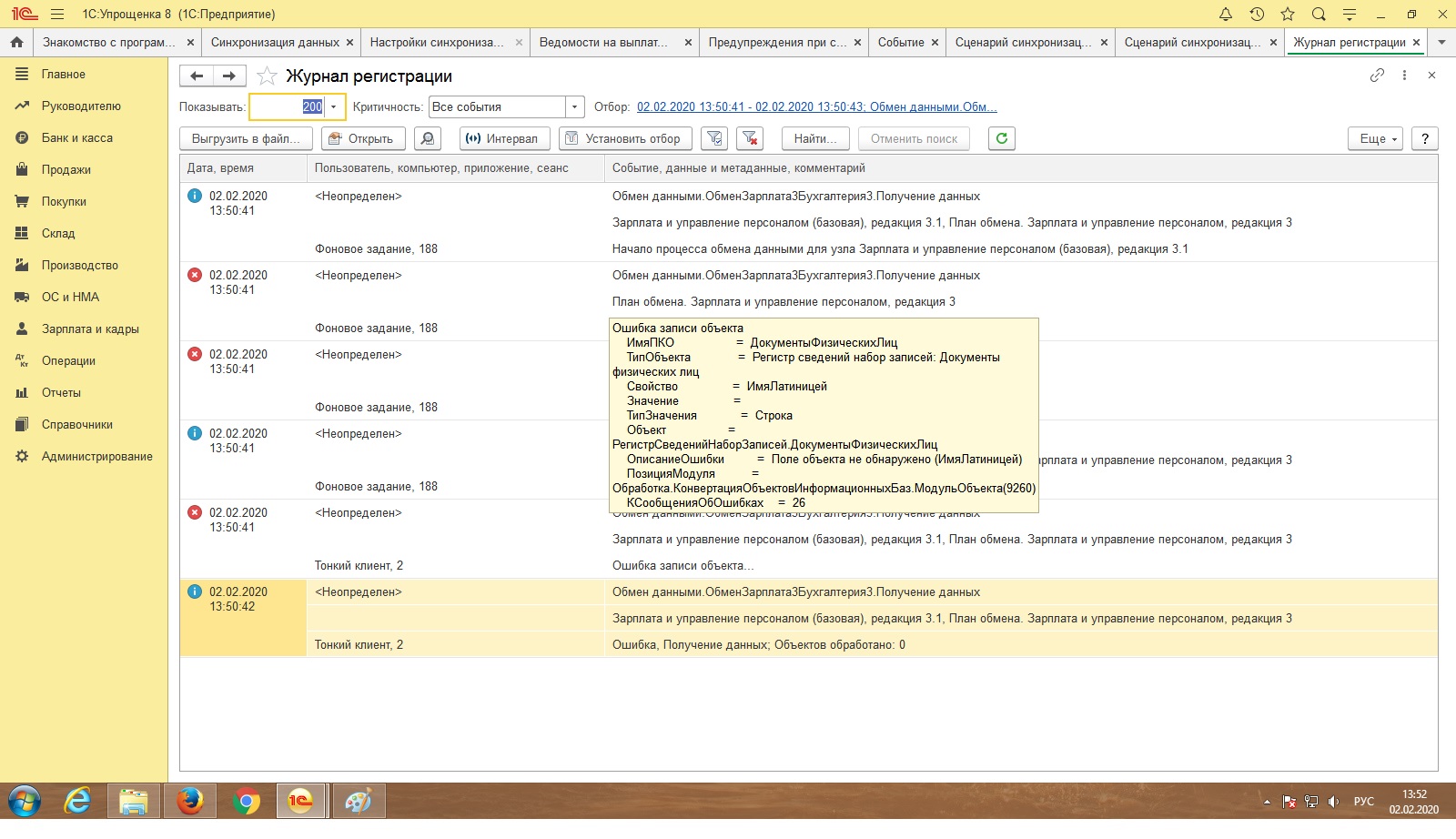Open the Еще dropdown menu
Image resolution: width=1456 pixels, height=839 pixels.
[x=1375, y=138]
